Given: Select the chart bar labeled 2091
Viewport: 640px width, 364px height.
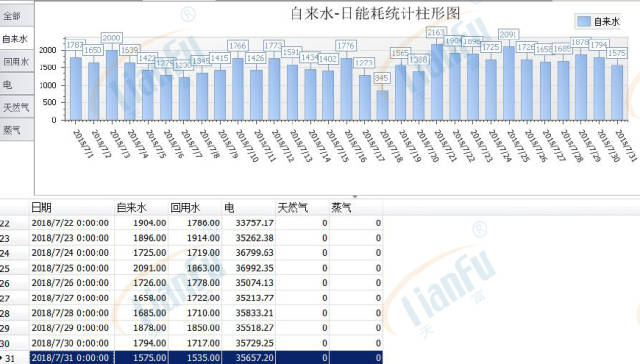Looking at the screenshot, I should point(509,83).
